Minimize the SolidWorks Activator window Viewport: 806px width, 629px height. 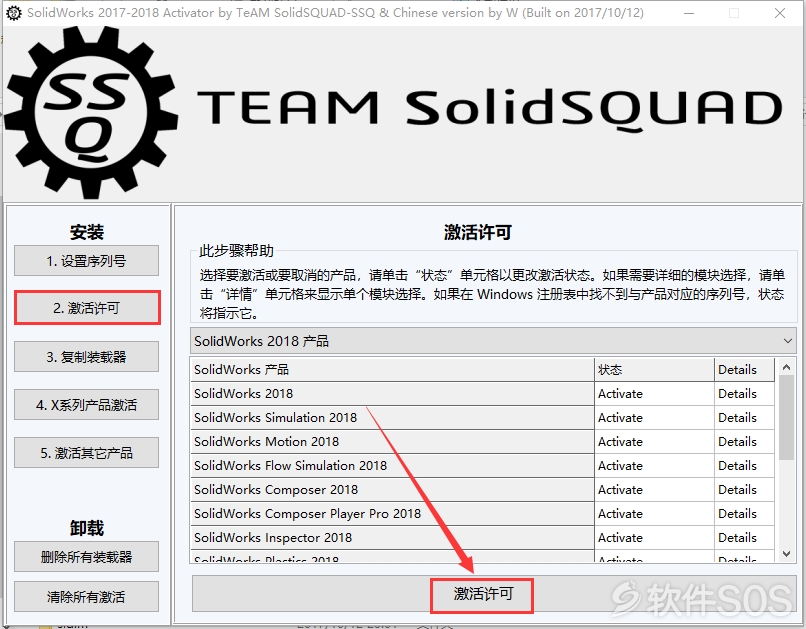click(x=689, y=13)
